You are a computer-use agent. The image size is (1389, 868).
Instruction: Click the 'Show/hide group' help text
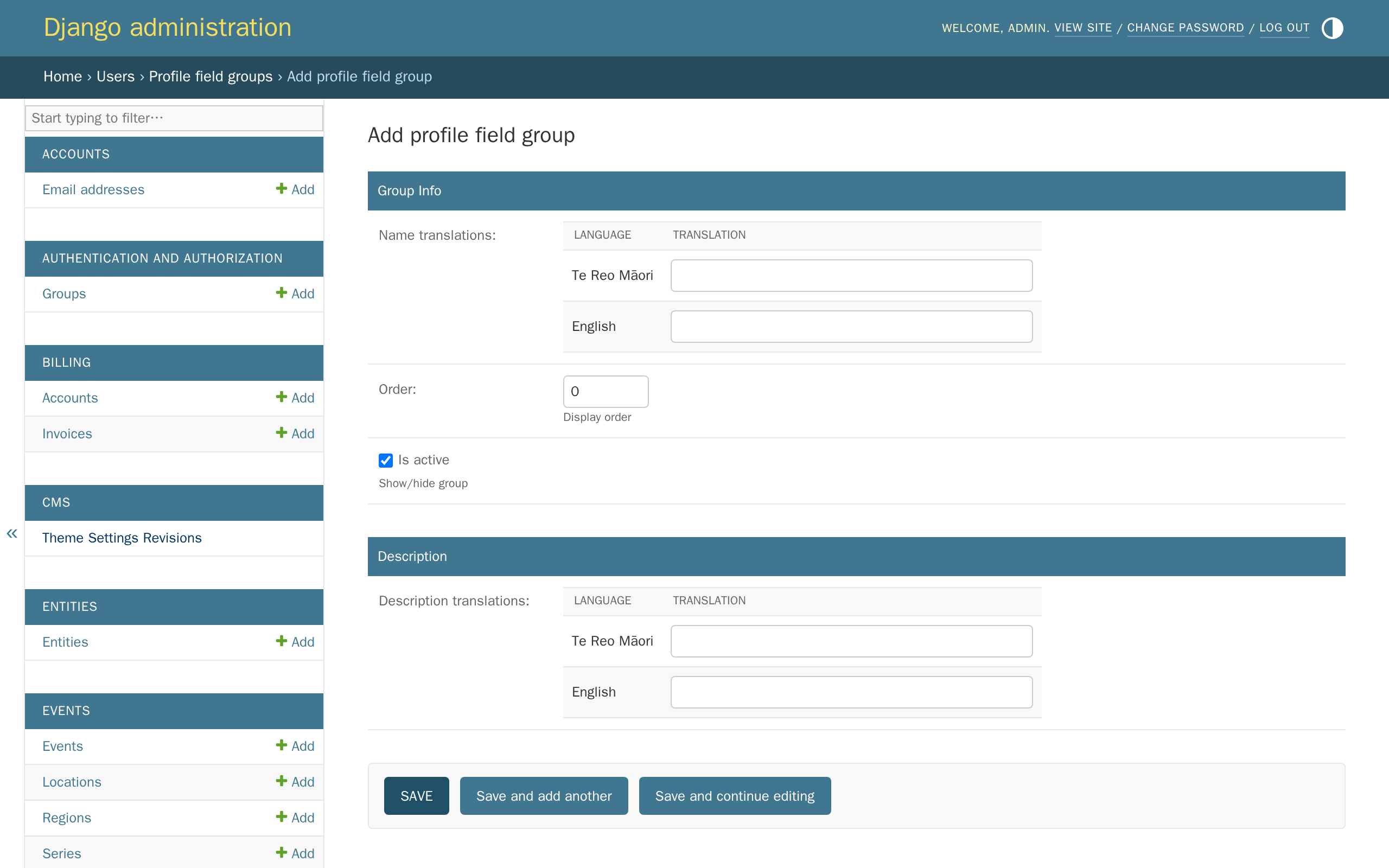(423, 483)
